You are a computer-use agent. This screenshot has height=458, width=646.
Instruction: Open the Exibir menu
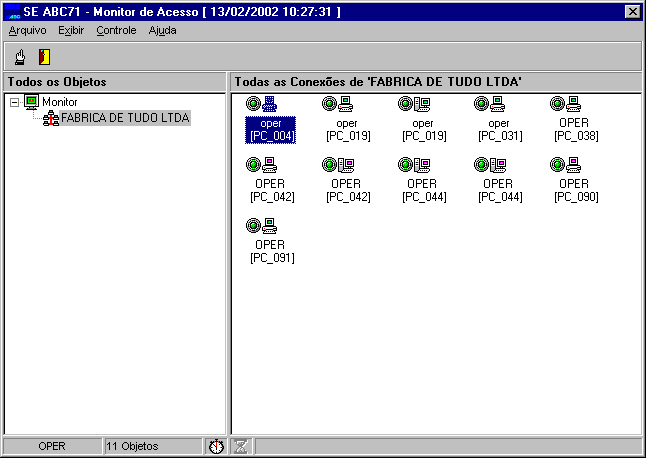point(71,30)
